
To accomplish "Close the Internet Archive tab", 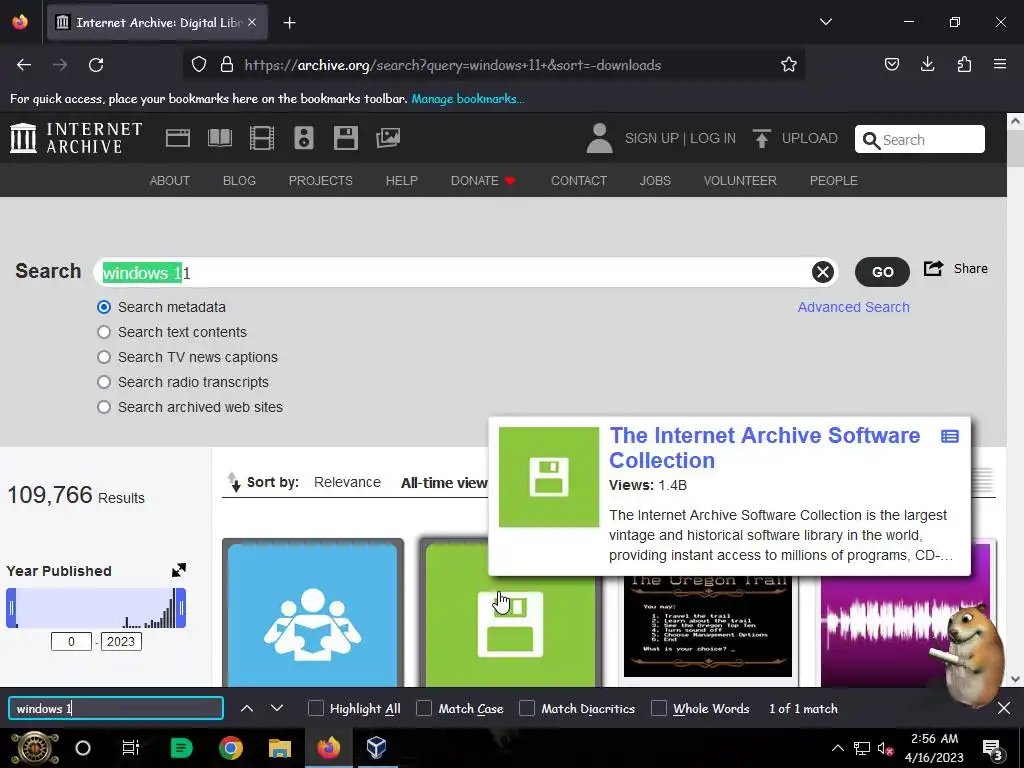I will [252, 22].
